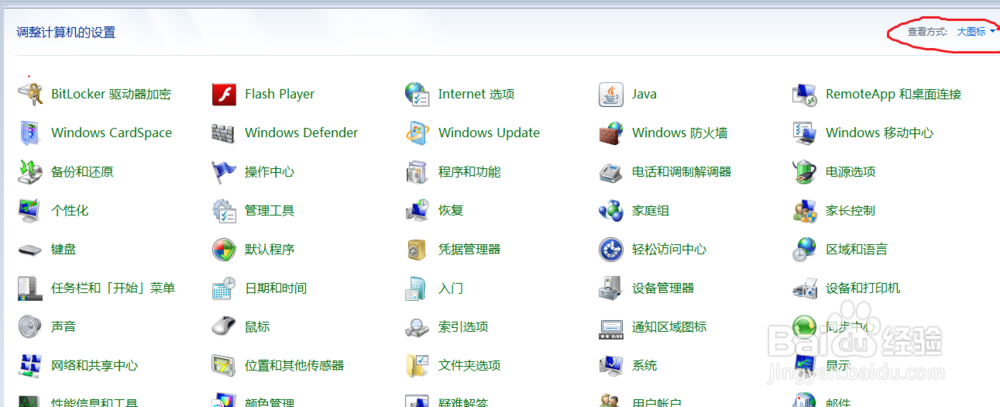Click the 管理工具 gear icon
The image size is (1000, 407).
coord(224,211)
